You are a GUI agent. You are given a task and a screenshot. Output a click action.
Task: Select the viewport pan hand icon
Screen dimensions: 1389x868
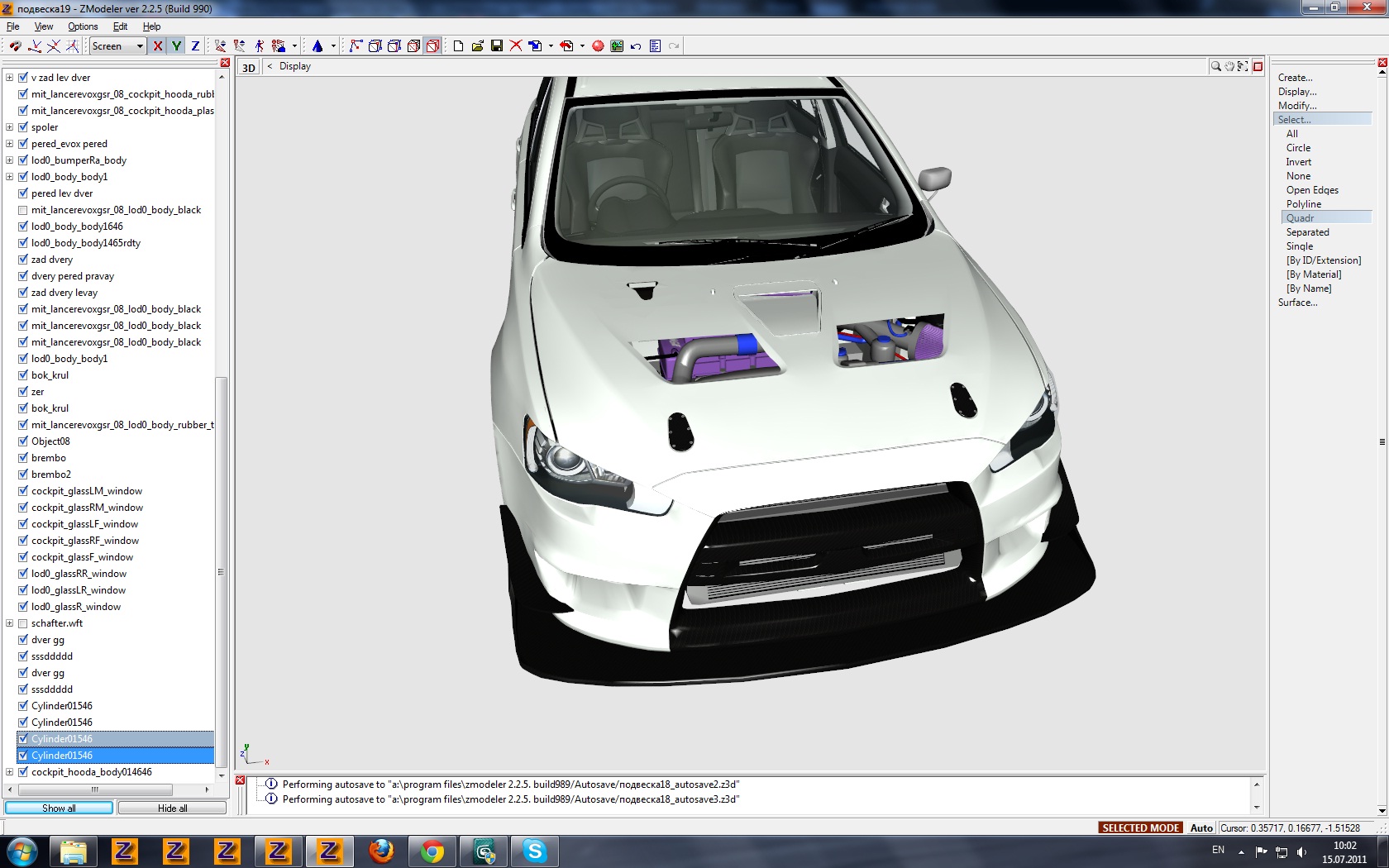click(1229, 66)
